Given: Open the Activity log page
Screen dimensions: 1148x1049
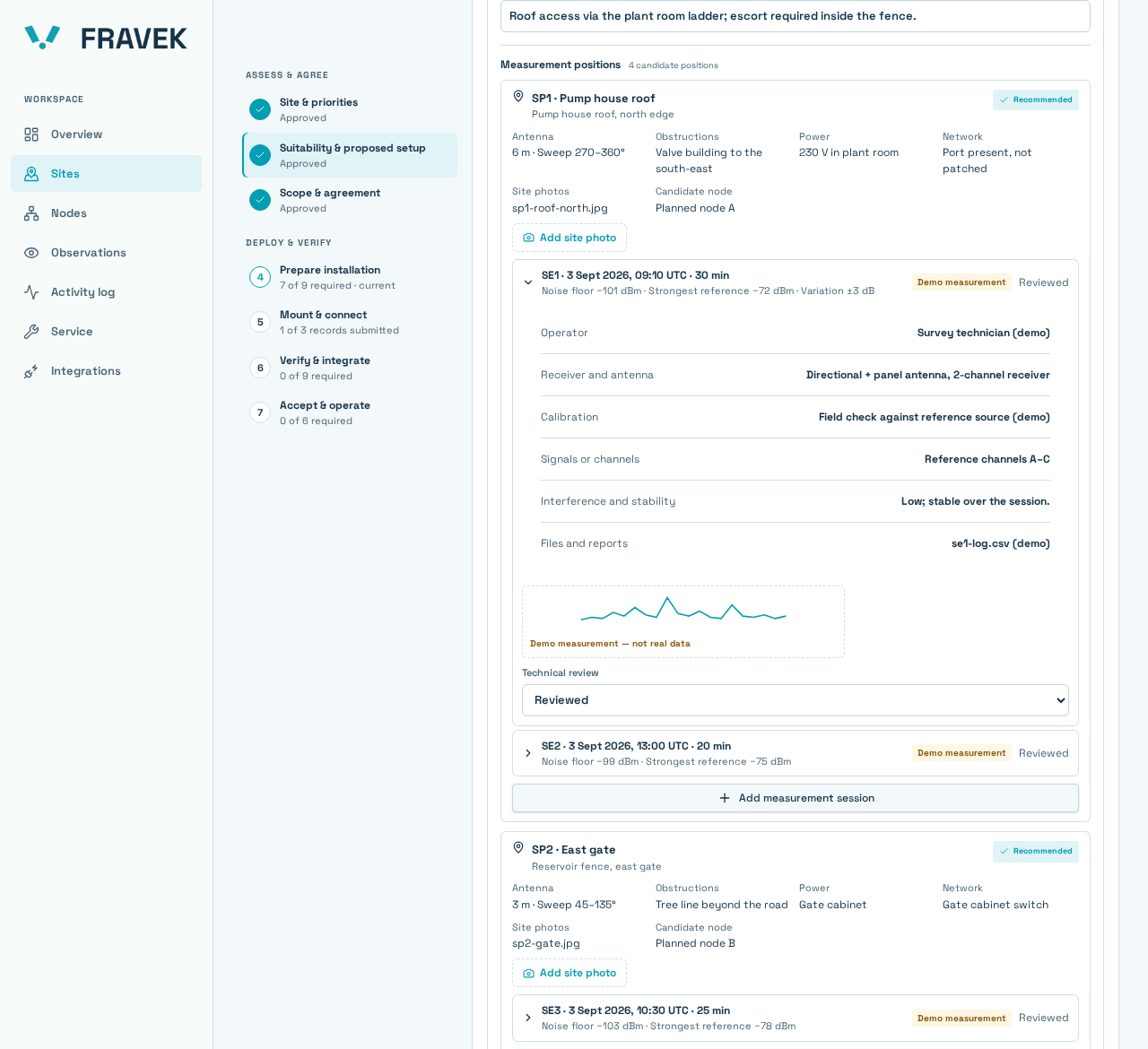Looking at the screenshot, I should coord(106,292).
